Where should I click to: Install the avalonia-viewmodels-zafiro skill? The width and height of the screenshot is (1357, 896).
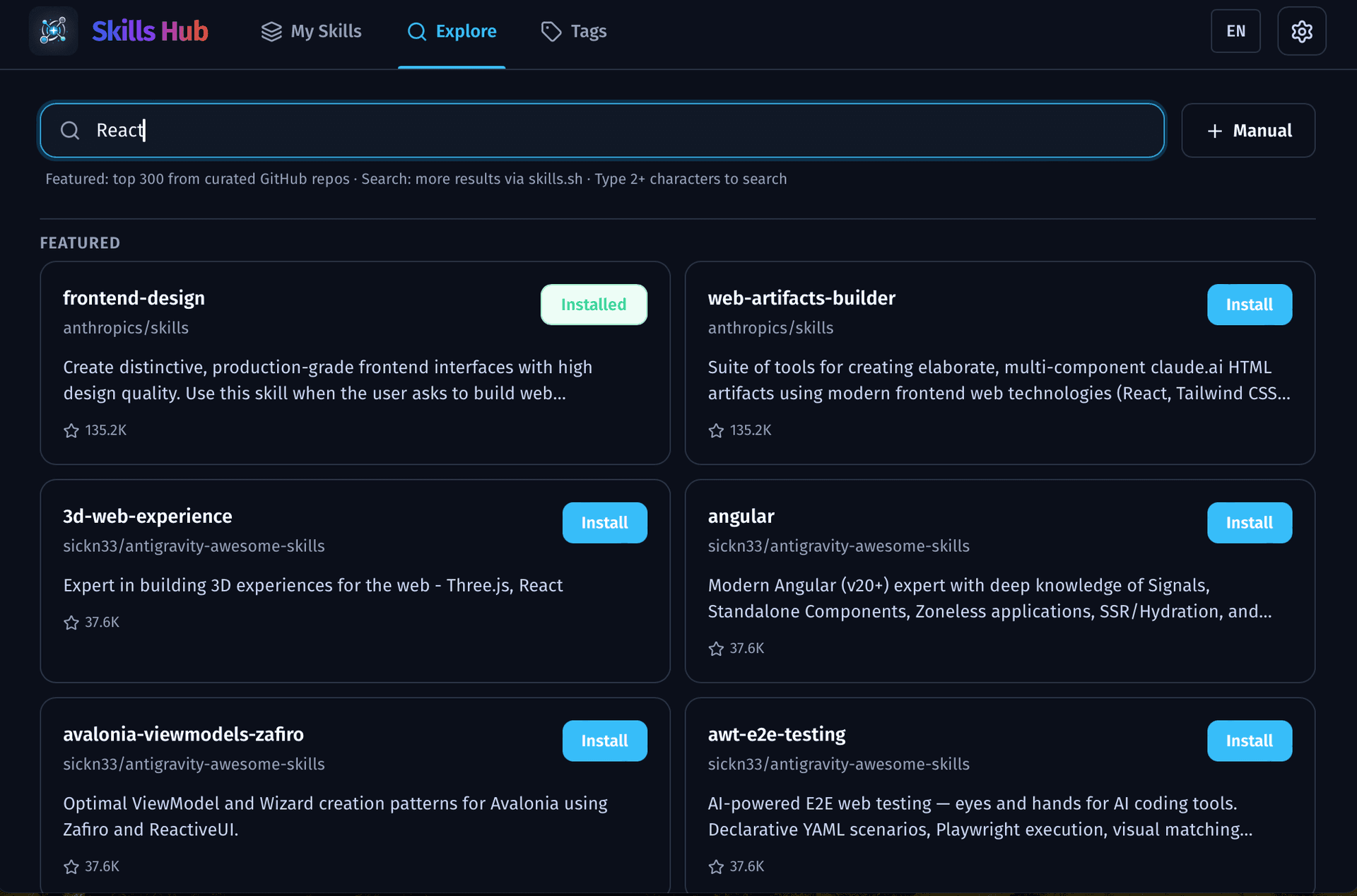click(x=604, y=741)
